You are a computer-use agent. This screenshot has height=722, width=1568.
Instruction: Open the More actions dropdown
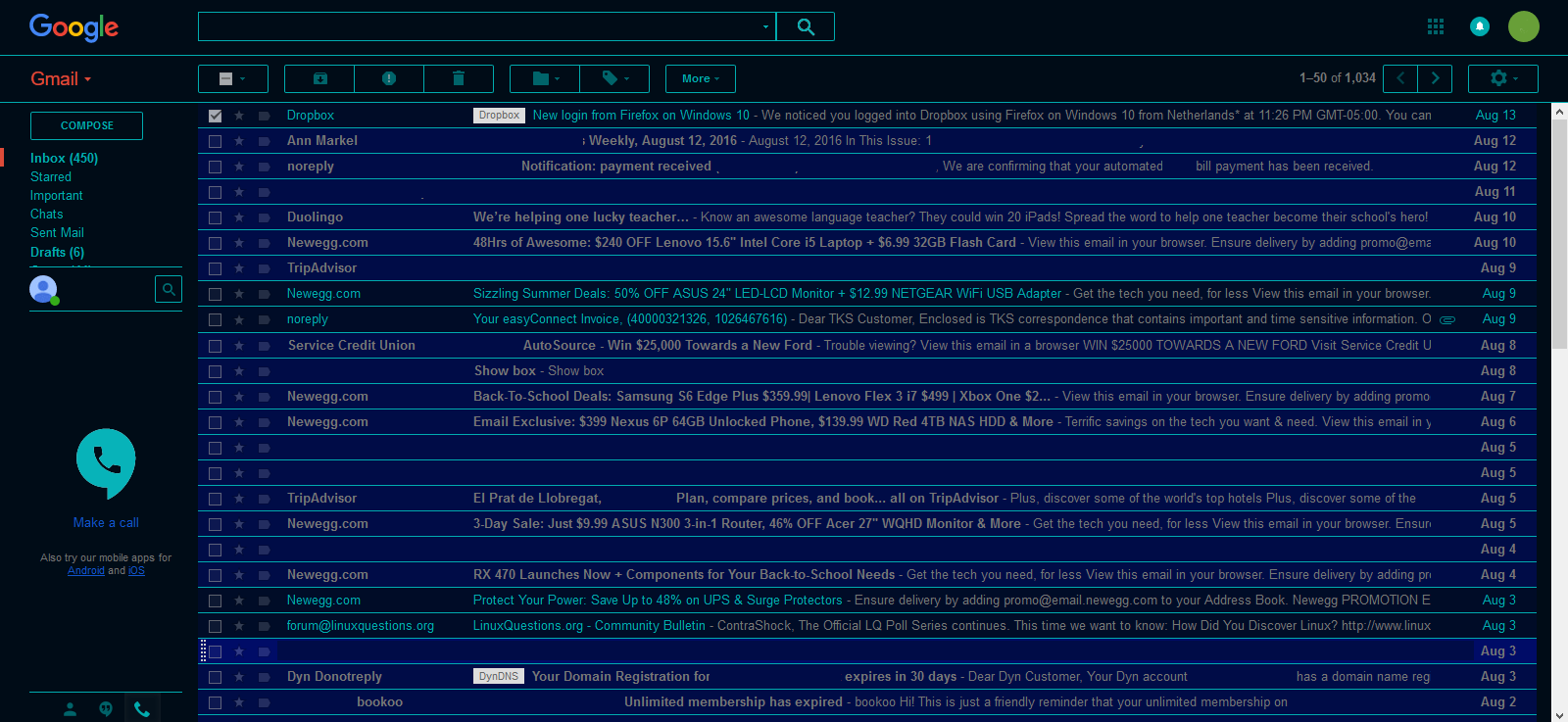(701, 78)
